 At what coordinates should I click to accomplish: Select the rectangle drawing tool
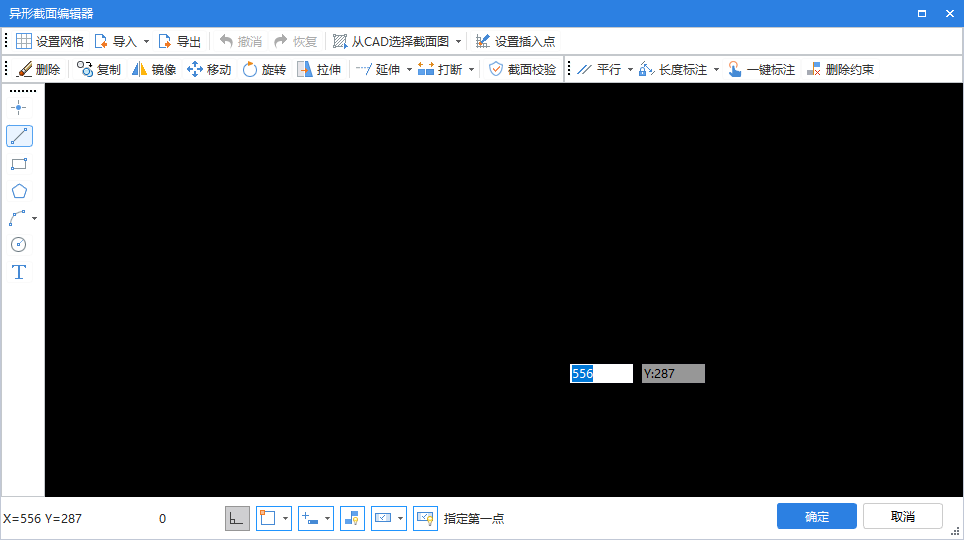tap(19, 164)
